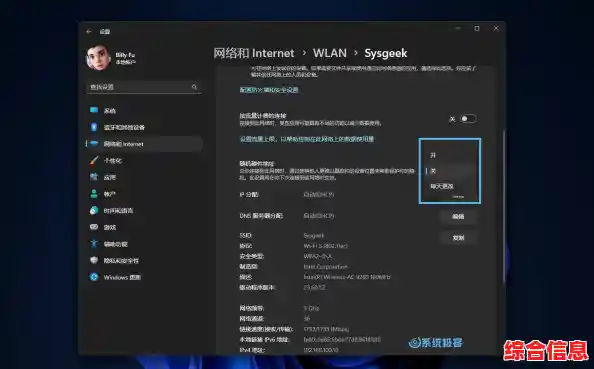Viewport: 594px width, 369px height.
Task: Focus the 查找设置 search field
Action: 144,87
